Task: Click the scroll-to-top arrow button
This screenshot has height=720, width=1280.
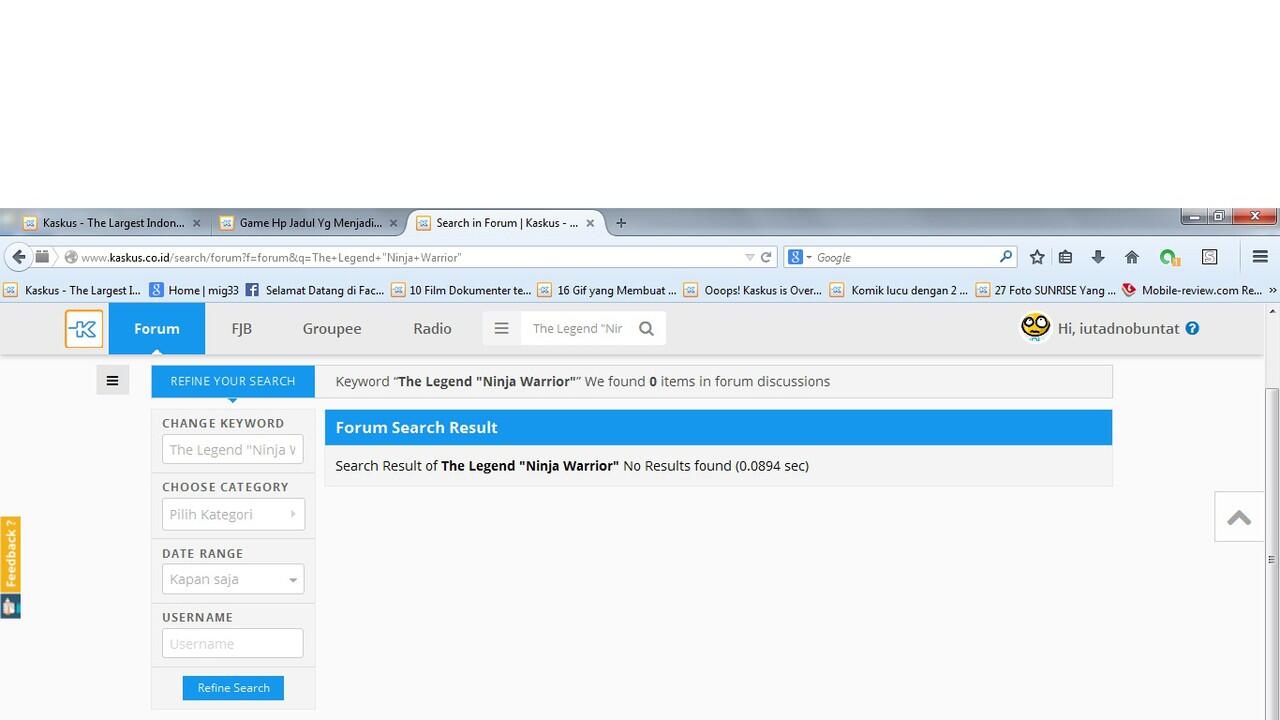Action: click(1239, 517)
